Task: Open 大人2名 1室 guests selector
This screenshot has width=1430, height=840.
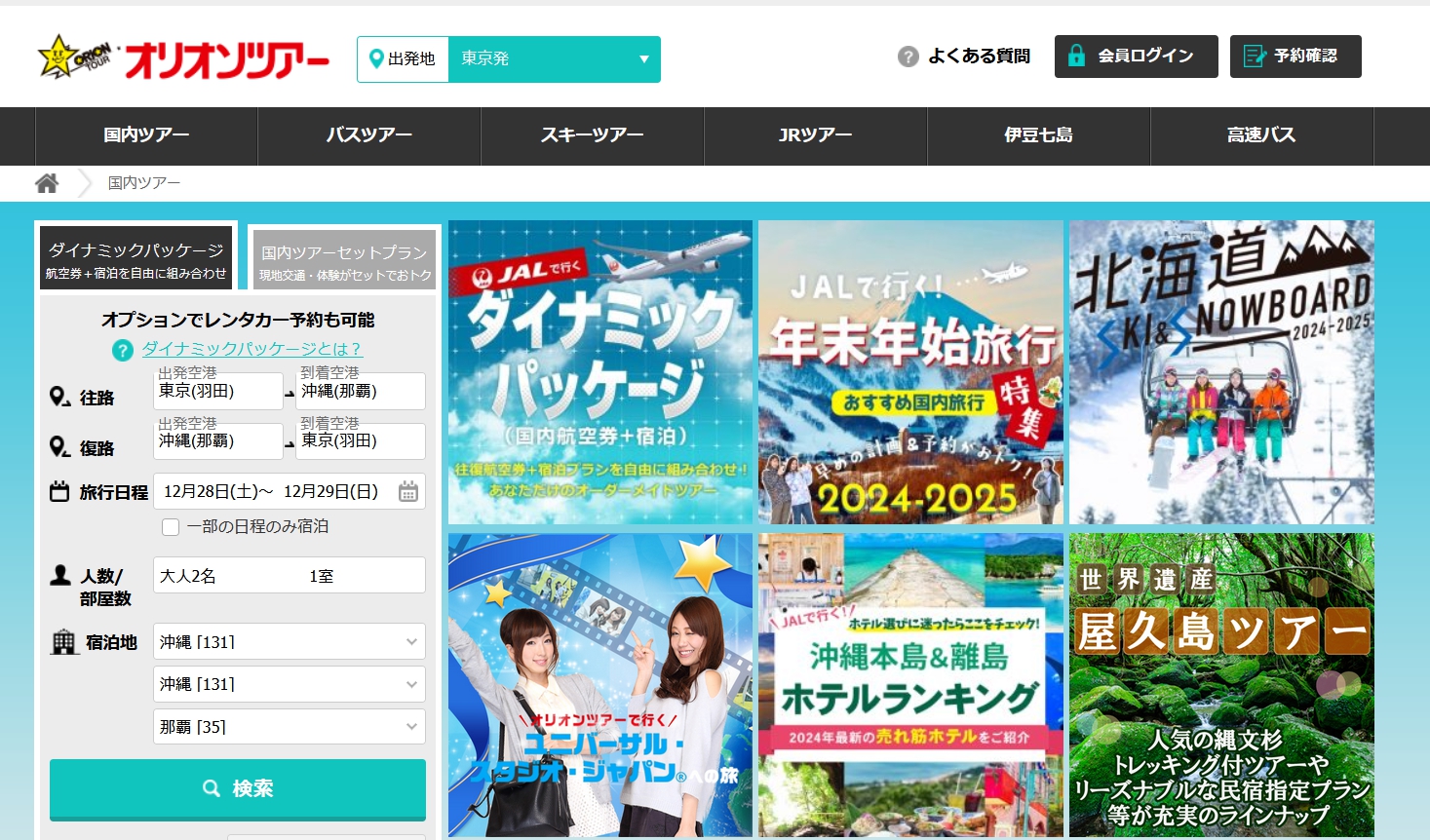Action: [290, 575]
